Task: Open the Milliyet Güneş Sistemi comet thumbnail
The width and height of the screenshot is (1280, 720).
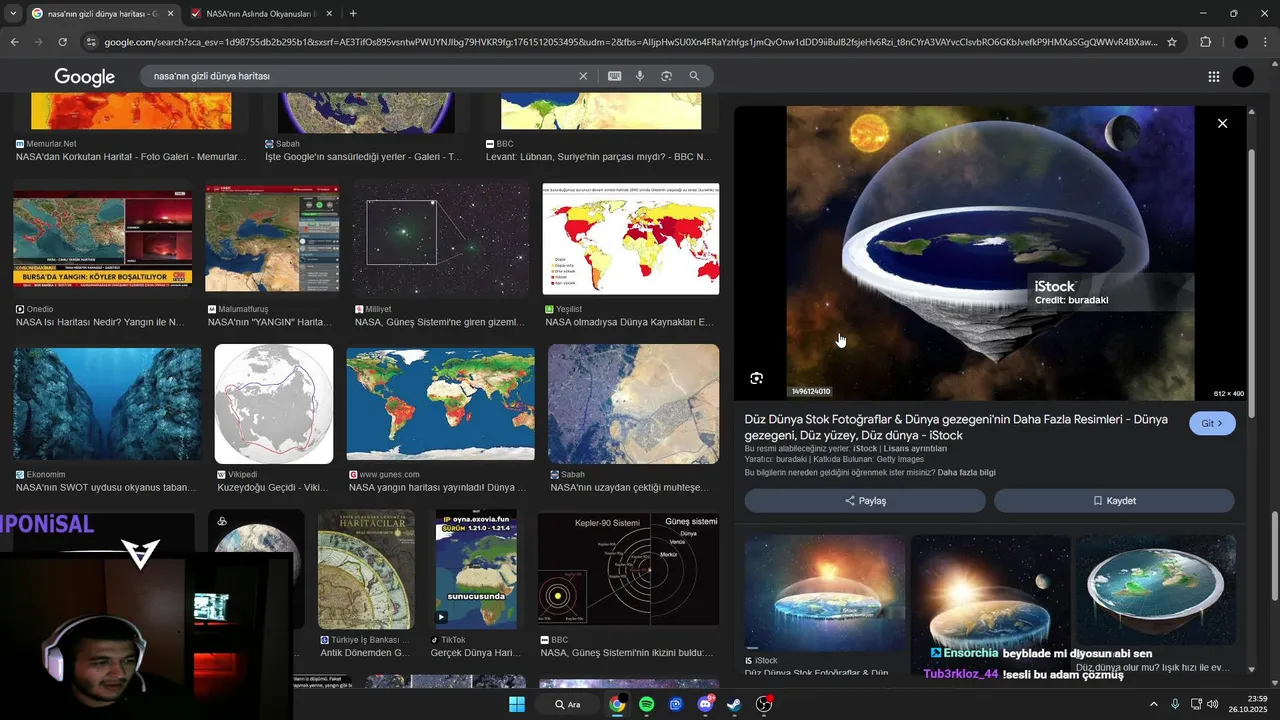Action: [440, 238]
